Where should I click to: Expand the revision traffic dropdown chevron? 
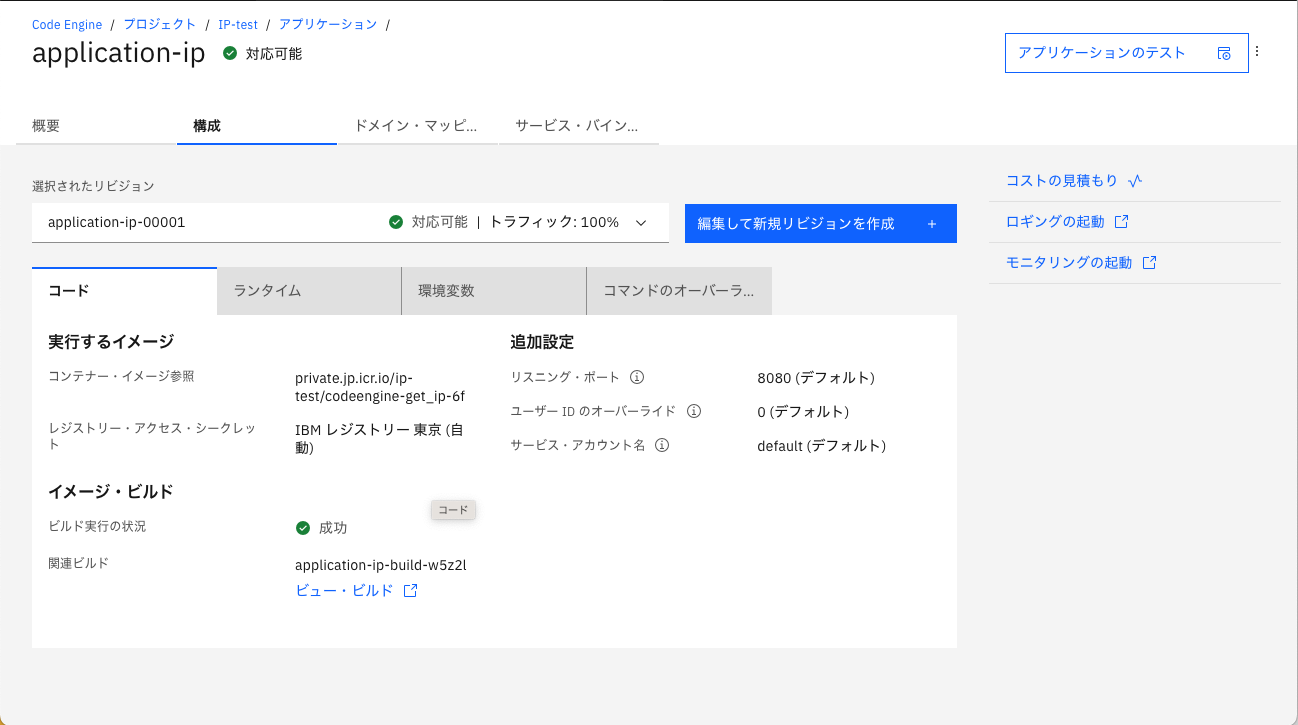pyautogui.click(x=641, y=222)
